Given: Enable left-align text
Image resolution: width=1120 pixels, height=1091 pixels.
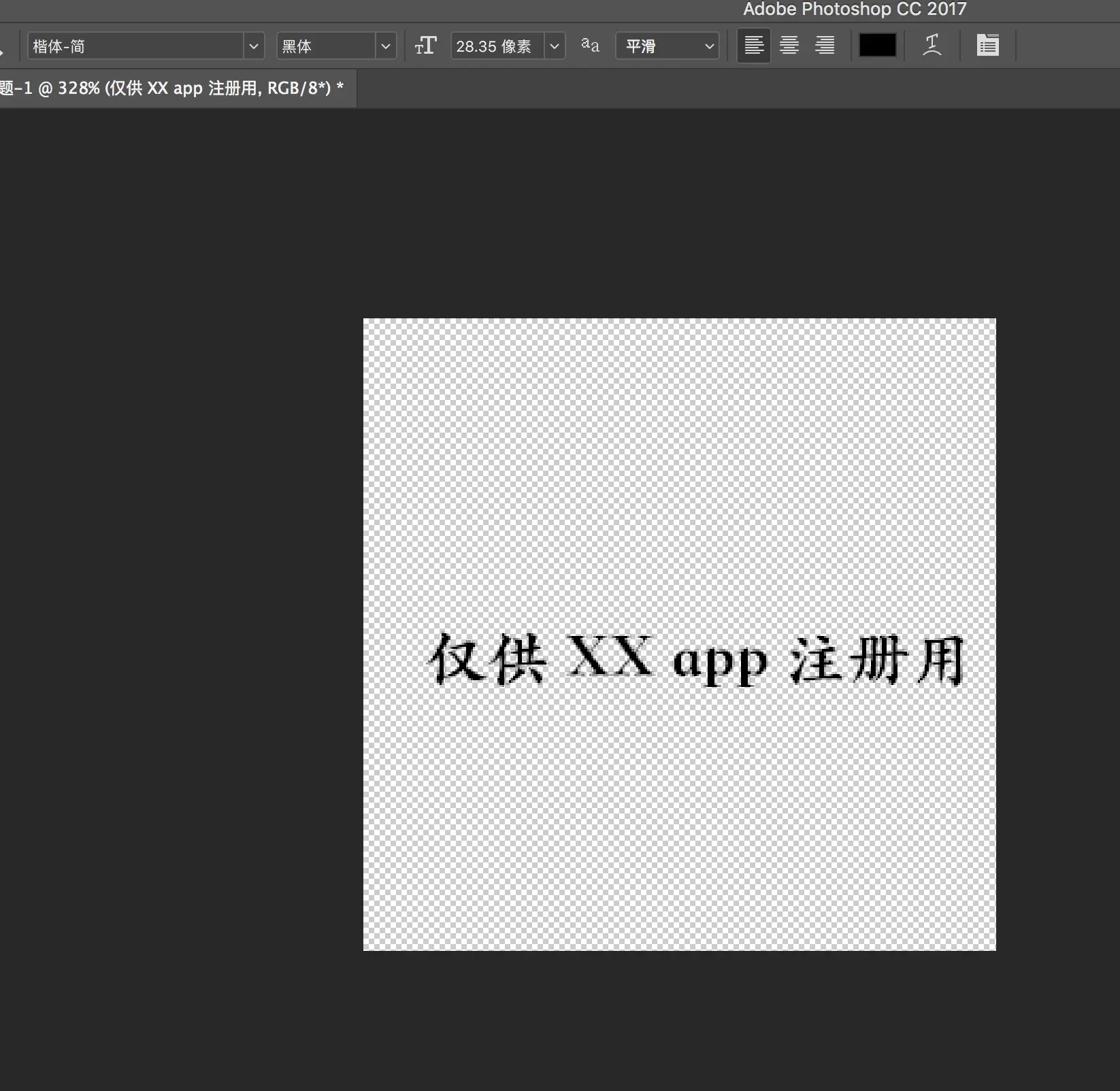Looking at the screenshot, I should [754, 46].
